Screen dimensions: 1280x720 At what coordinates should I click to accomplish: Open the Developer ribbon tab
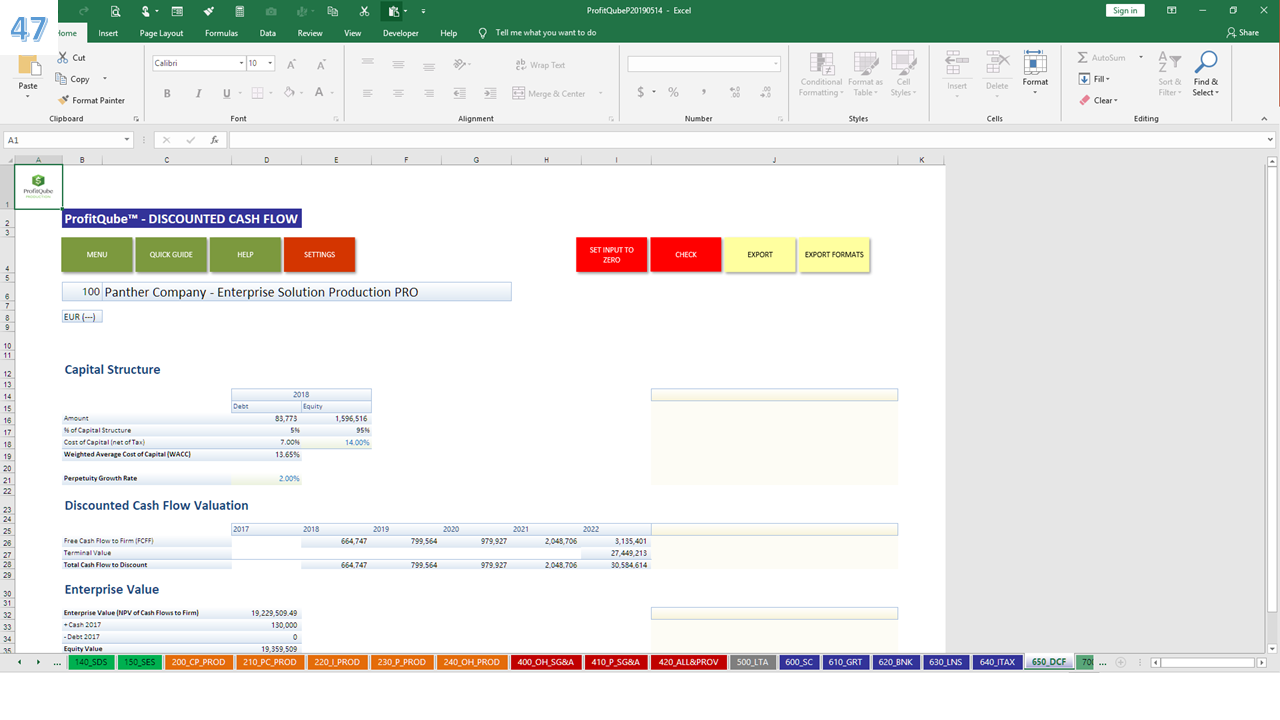click(x=401, y=33)
